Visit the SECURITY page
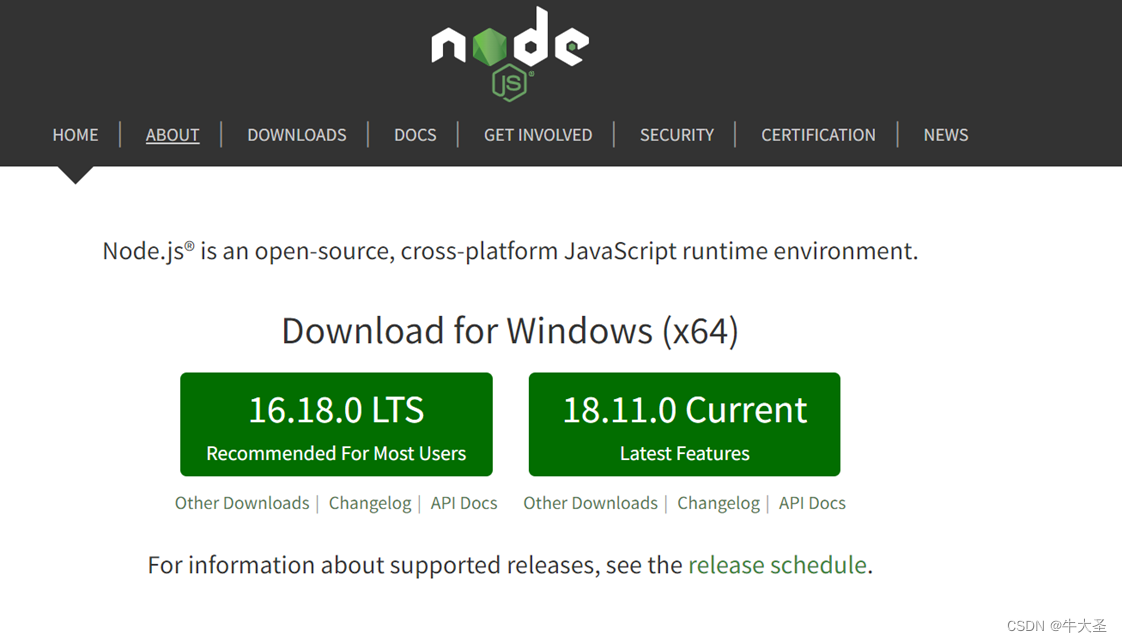The height and width of the screenshot is (642, 1122). [x=677, y=135]
